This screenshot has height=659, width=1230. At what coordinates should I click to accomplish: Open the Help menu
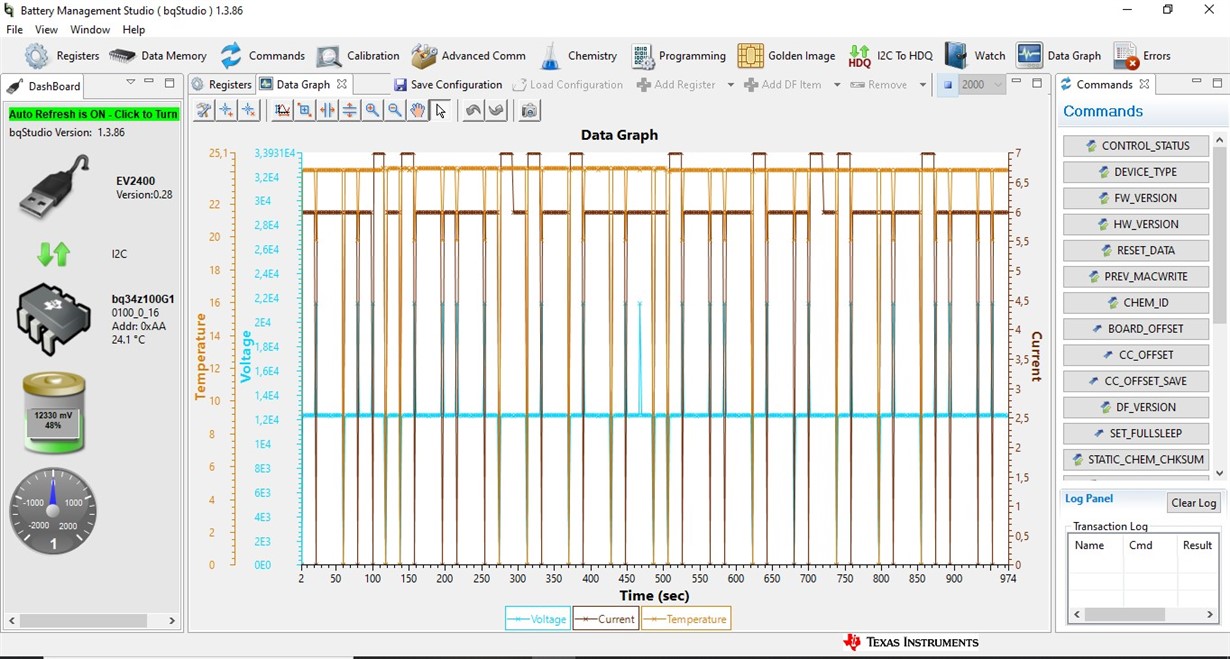pyautogui.click(x=134, y=30)
